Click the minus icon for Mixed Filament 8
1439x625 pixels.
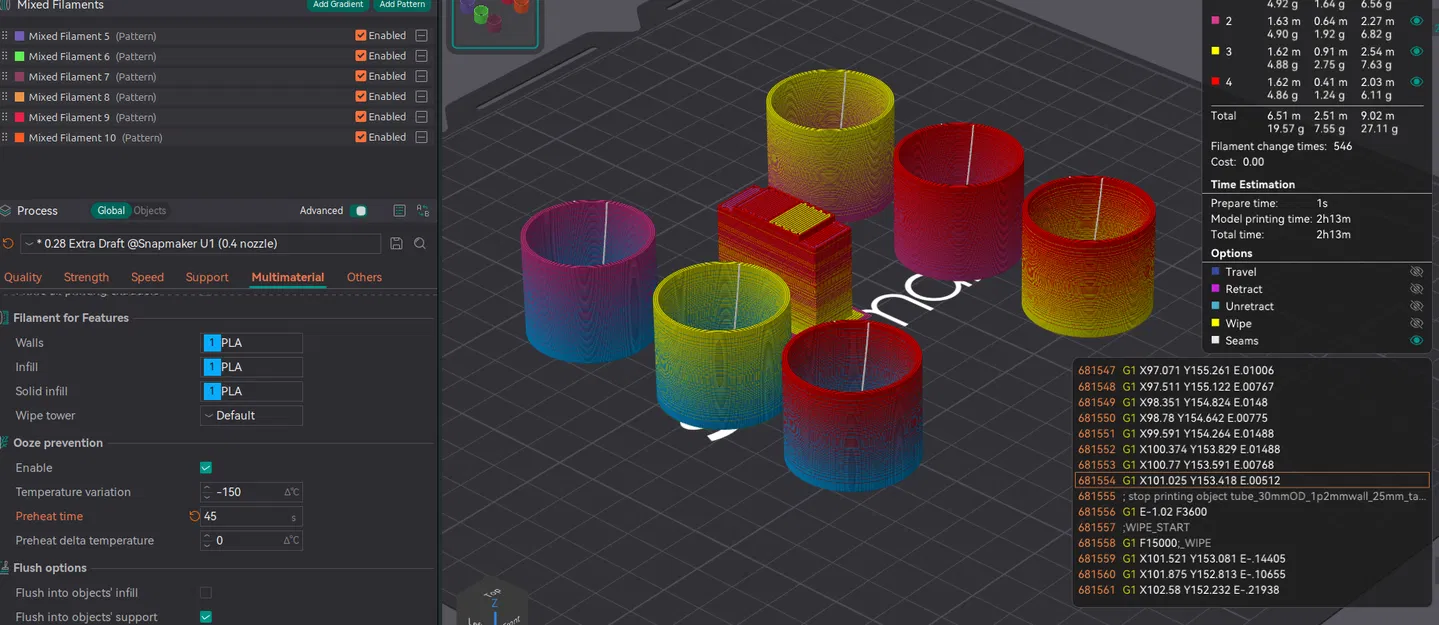[x=421, y=97]
